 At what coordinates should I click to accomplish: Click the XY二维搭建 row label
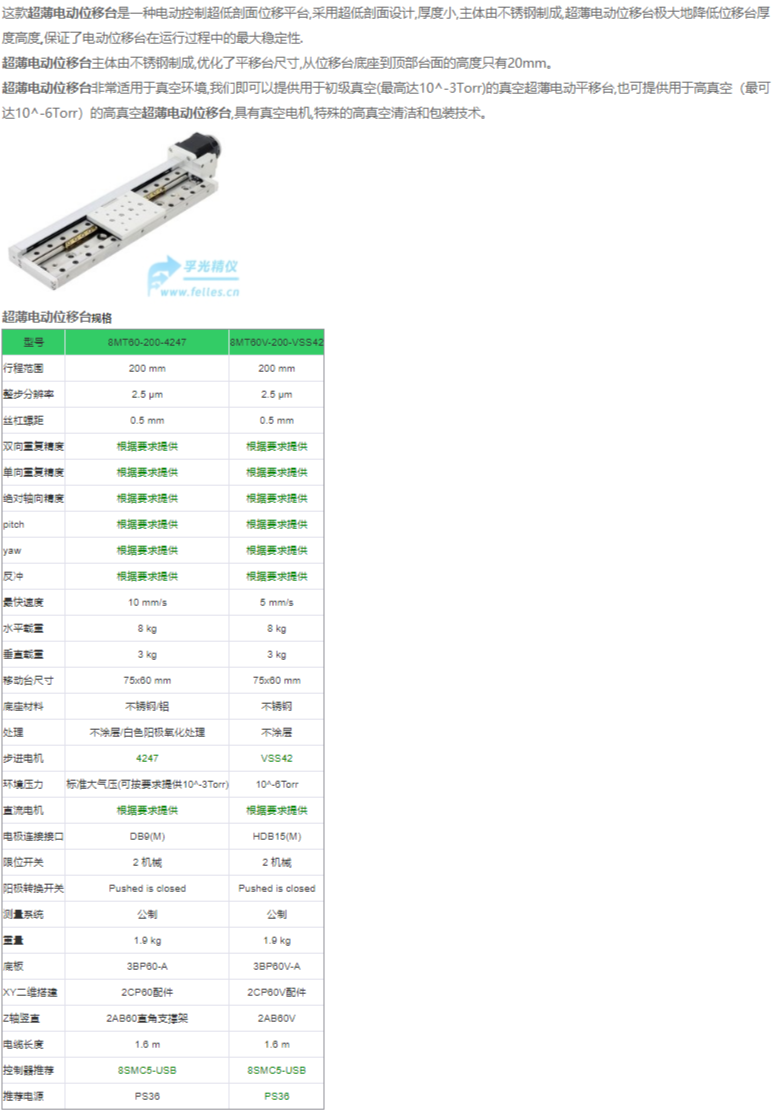pos(30,992)
